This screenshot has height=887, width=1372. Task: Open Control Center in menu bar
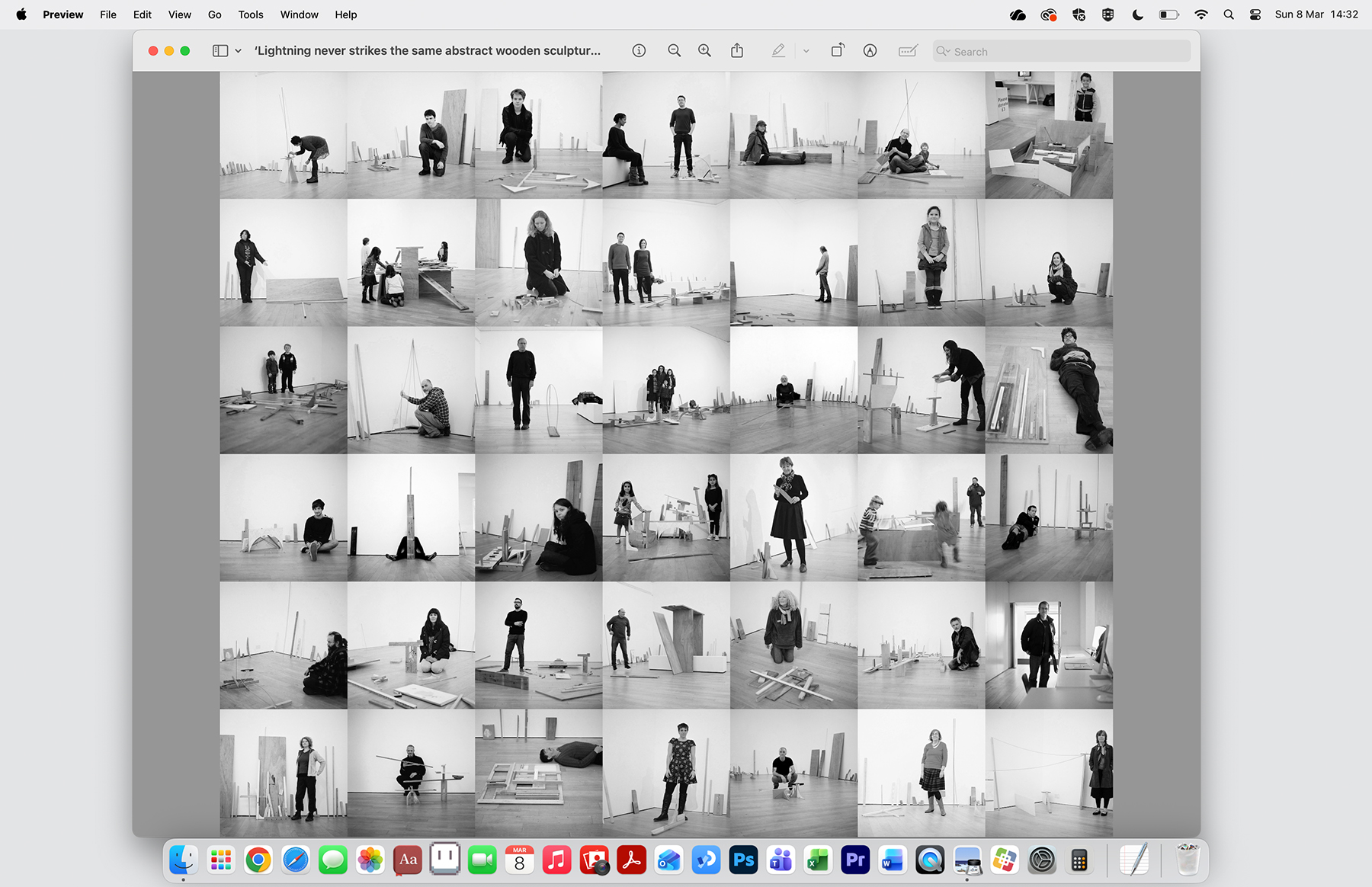tap(1255, 14)
